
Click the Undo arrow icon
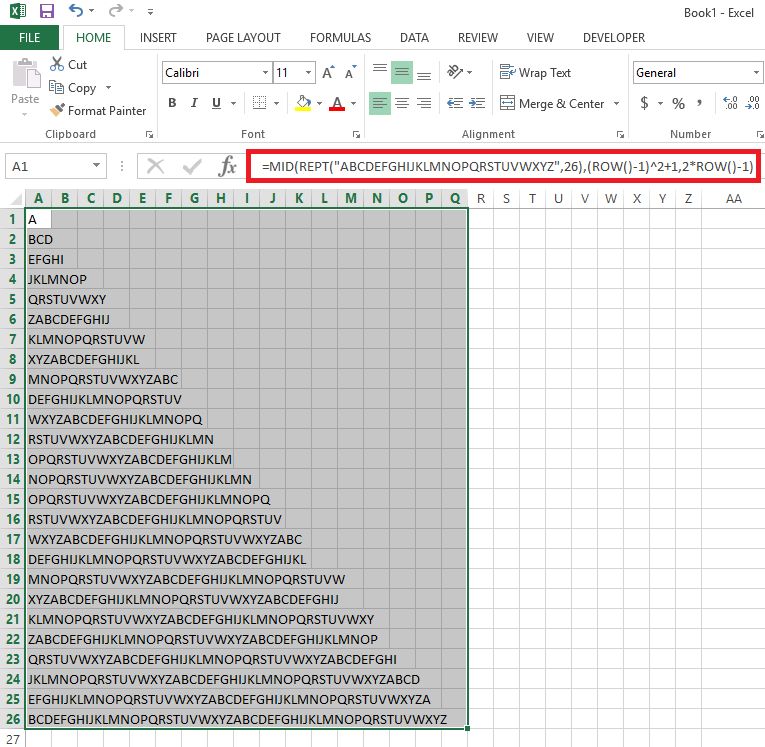coord(76,10)
